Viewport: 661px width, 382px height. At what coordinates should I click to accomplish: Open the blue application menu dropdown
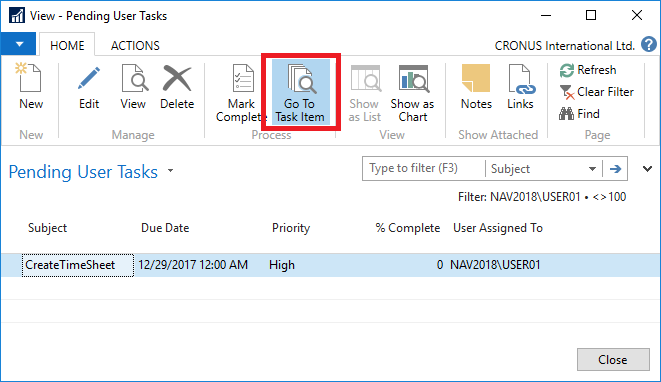click(18, 44)
